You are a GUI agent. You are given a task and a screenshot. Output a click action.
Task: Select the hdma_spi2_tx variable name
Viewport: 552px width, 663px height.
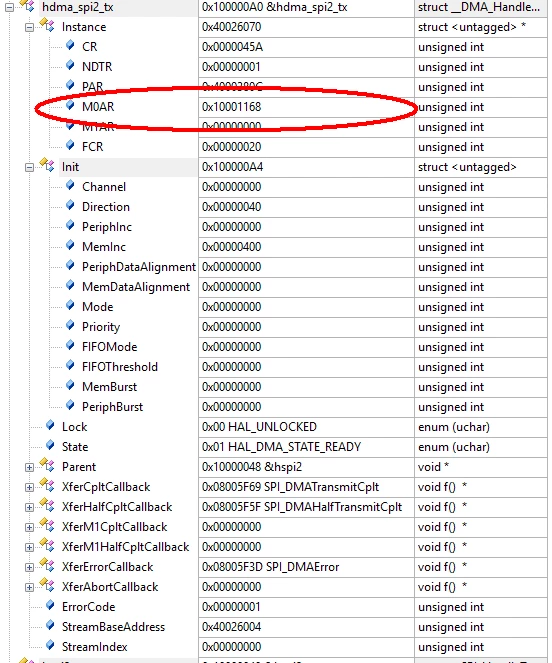click(x=77, y=8)
